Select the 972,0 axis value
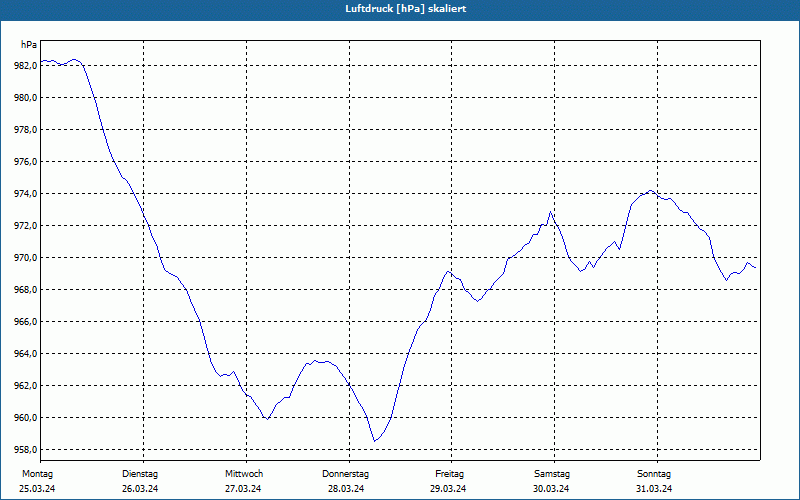The width and height of the screenshot is (800, 500). [x=26, y=226]
